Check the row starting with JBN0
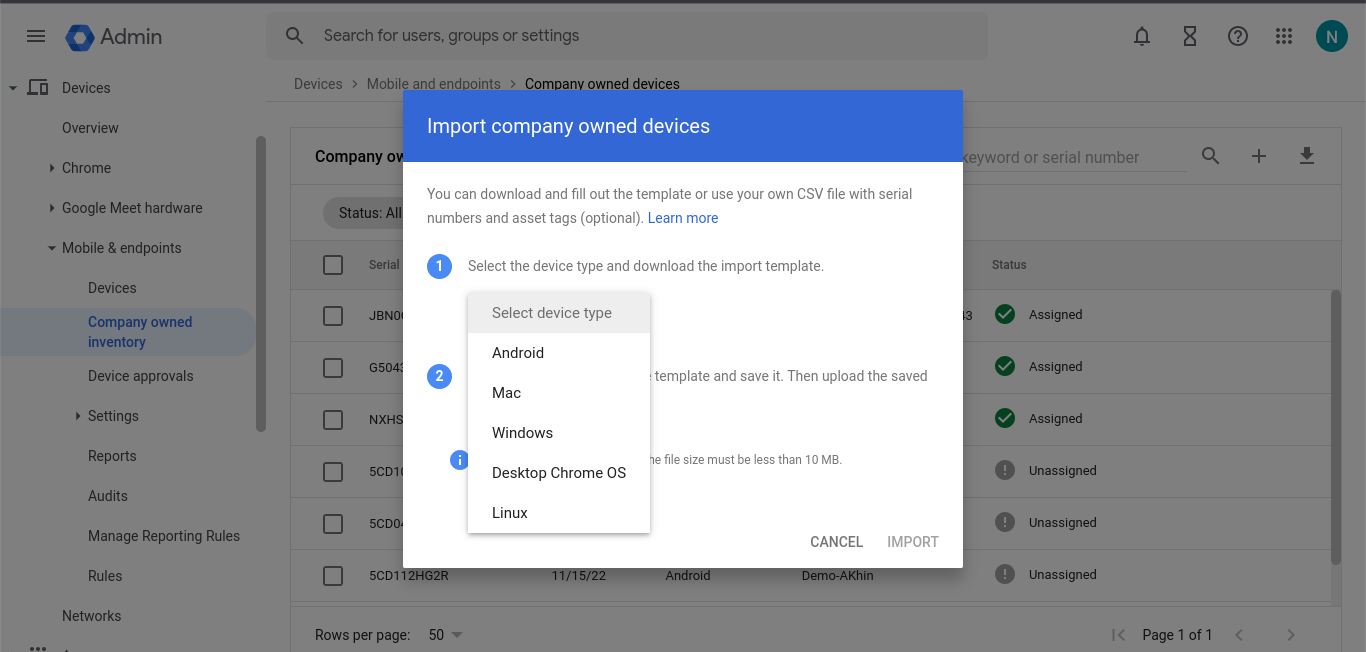Screen dimensions: 1366x652 click(x=333, y=315)
